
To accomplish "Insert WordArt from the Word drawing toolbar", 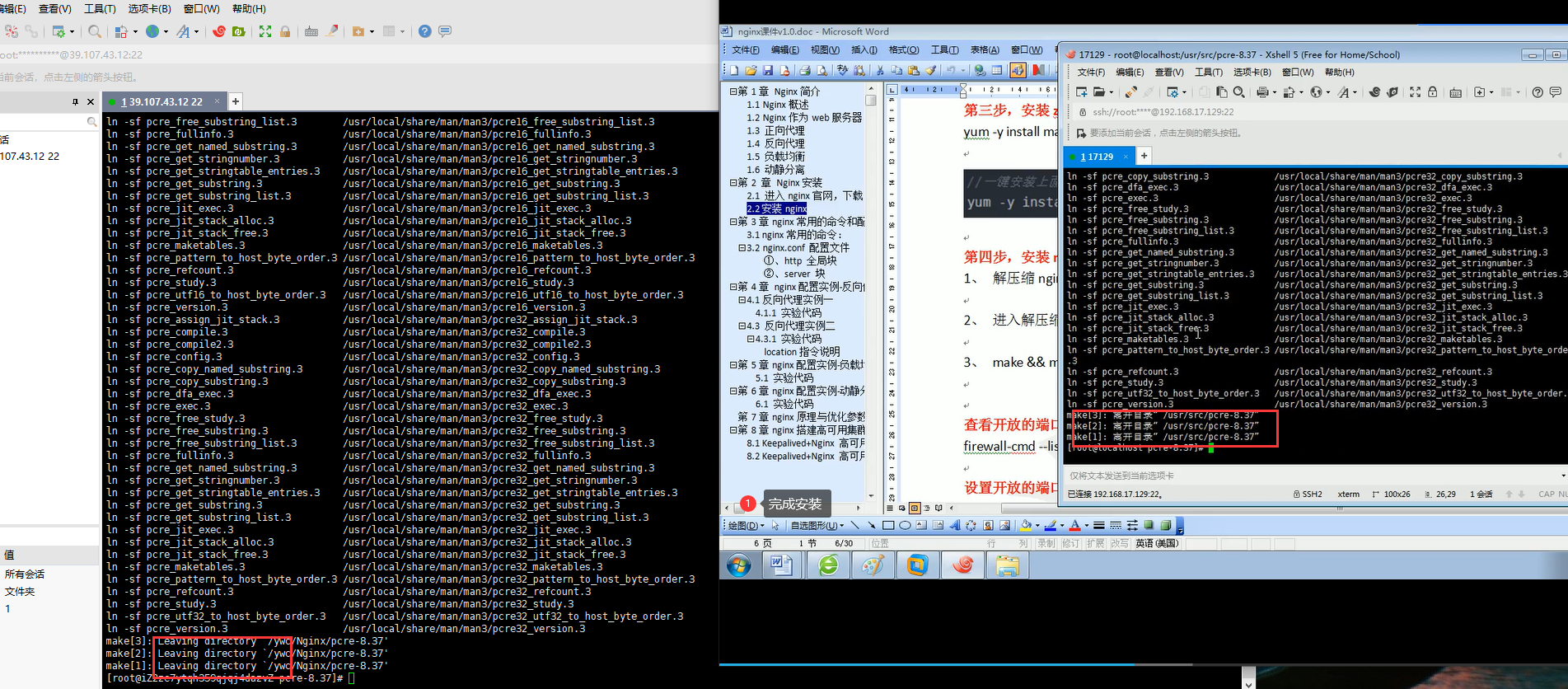I will tap(954, 525).
